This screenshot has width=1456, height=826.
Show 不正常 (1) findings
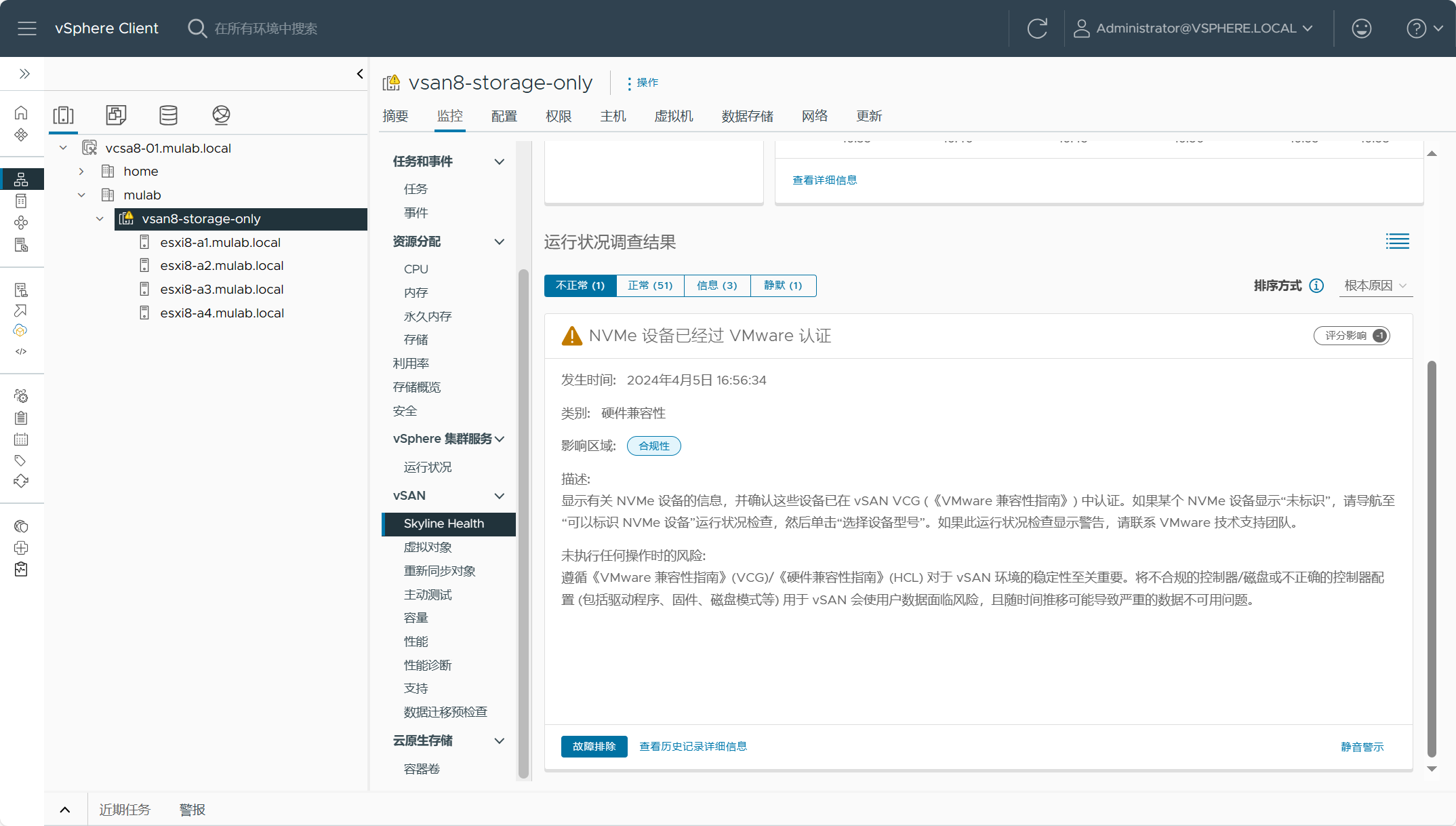click(580, 286)
